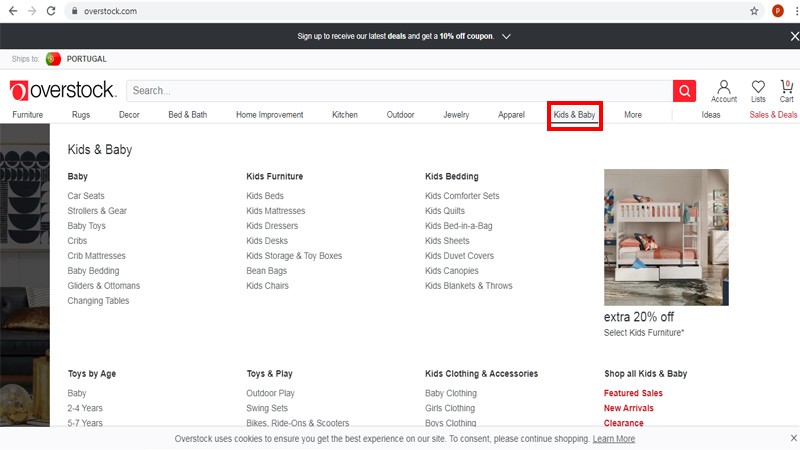Open the Lists heart icon

tap(758, 90)
